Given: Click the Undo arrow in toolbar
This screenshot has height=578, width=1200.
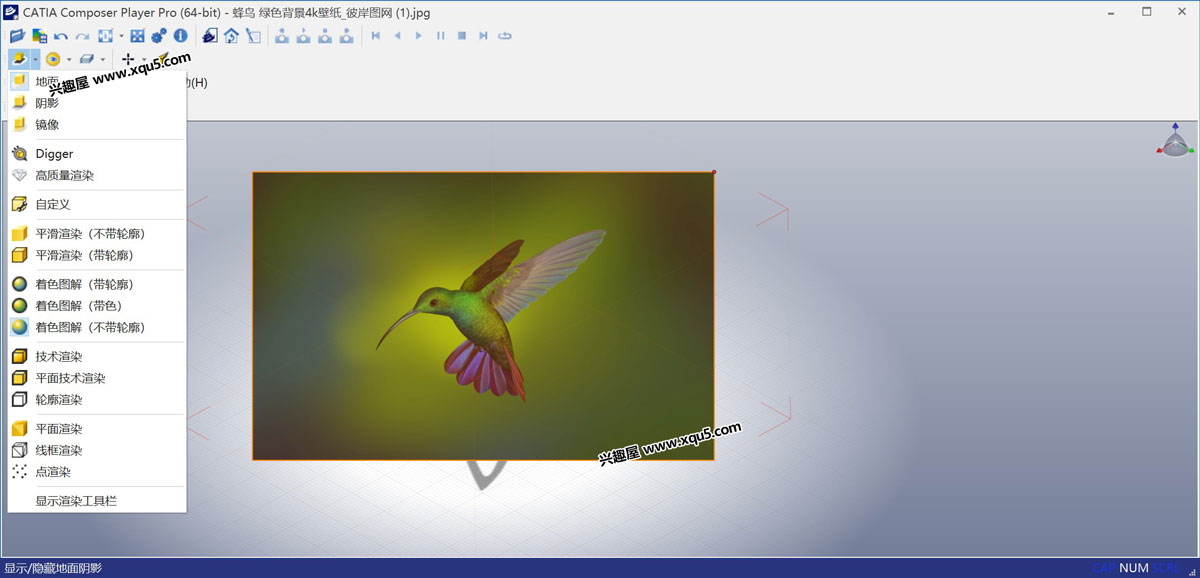Looking at the screenshot, I should click(61, 36).
